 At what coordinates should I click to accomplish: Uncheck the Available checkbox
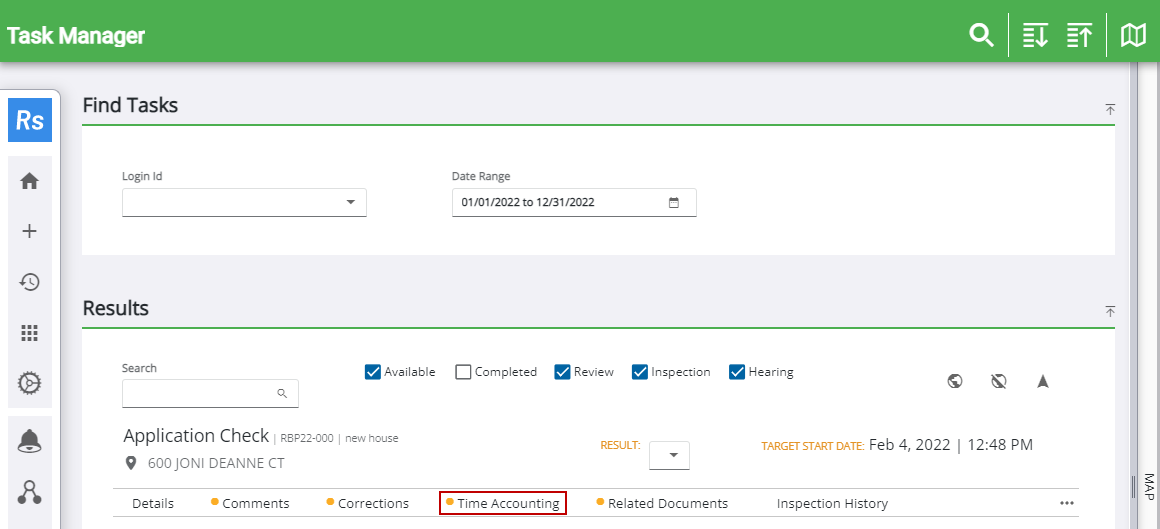(374, 372)
